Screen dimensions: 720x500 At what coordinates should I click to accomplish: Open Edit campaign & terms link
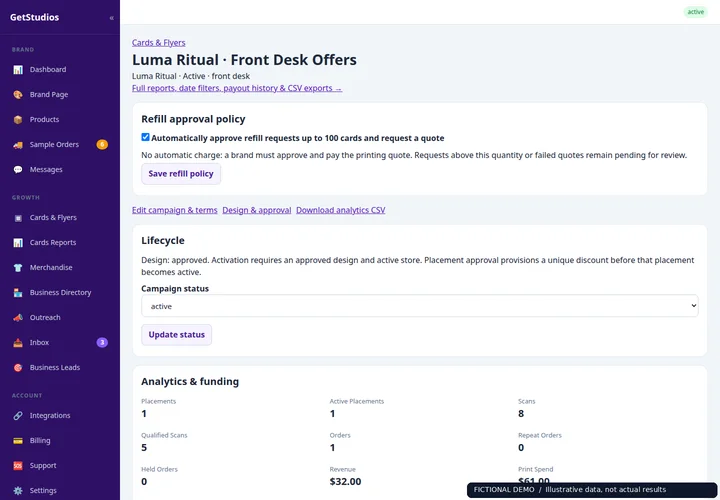(174, 210)
